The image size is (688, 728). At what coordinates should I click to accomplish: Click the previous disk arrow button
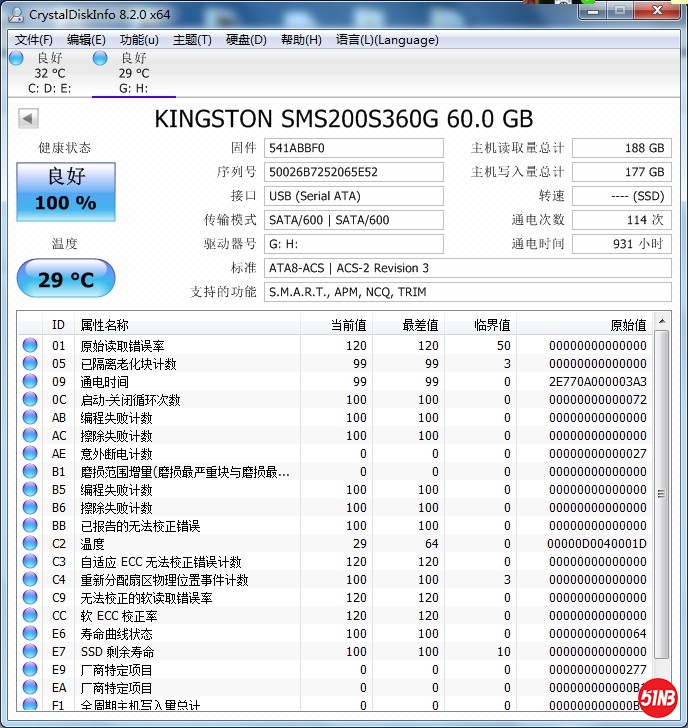coord(28,118)
